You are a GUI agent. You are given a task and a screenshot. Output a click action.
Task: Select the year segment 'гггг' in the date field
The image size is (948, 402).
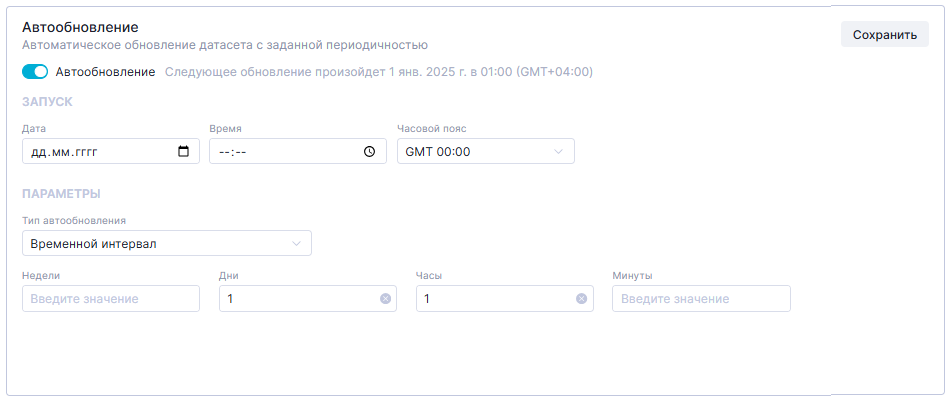92,152
